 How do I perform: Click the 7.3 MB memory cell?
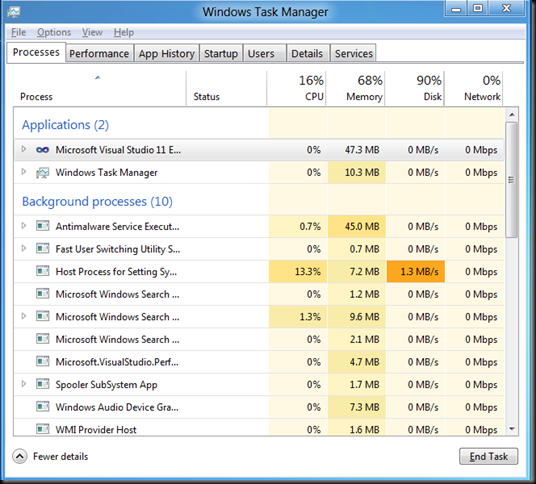click(x=357, y=407)
